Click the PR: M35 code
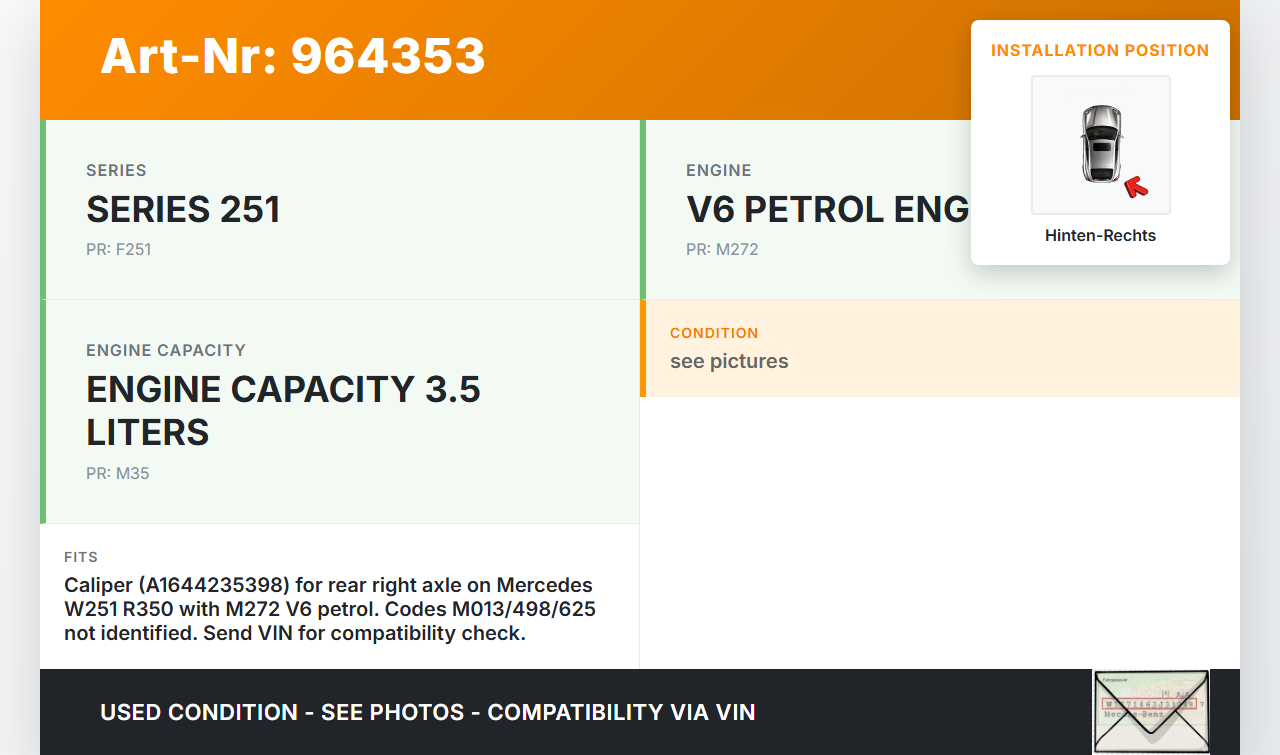Image resolution: width=1280 pixels, height=755 pixels. pos(117,473)
